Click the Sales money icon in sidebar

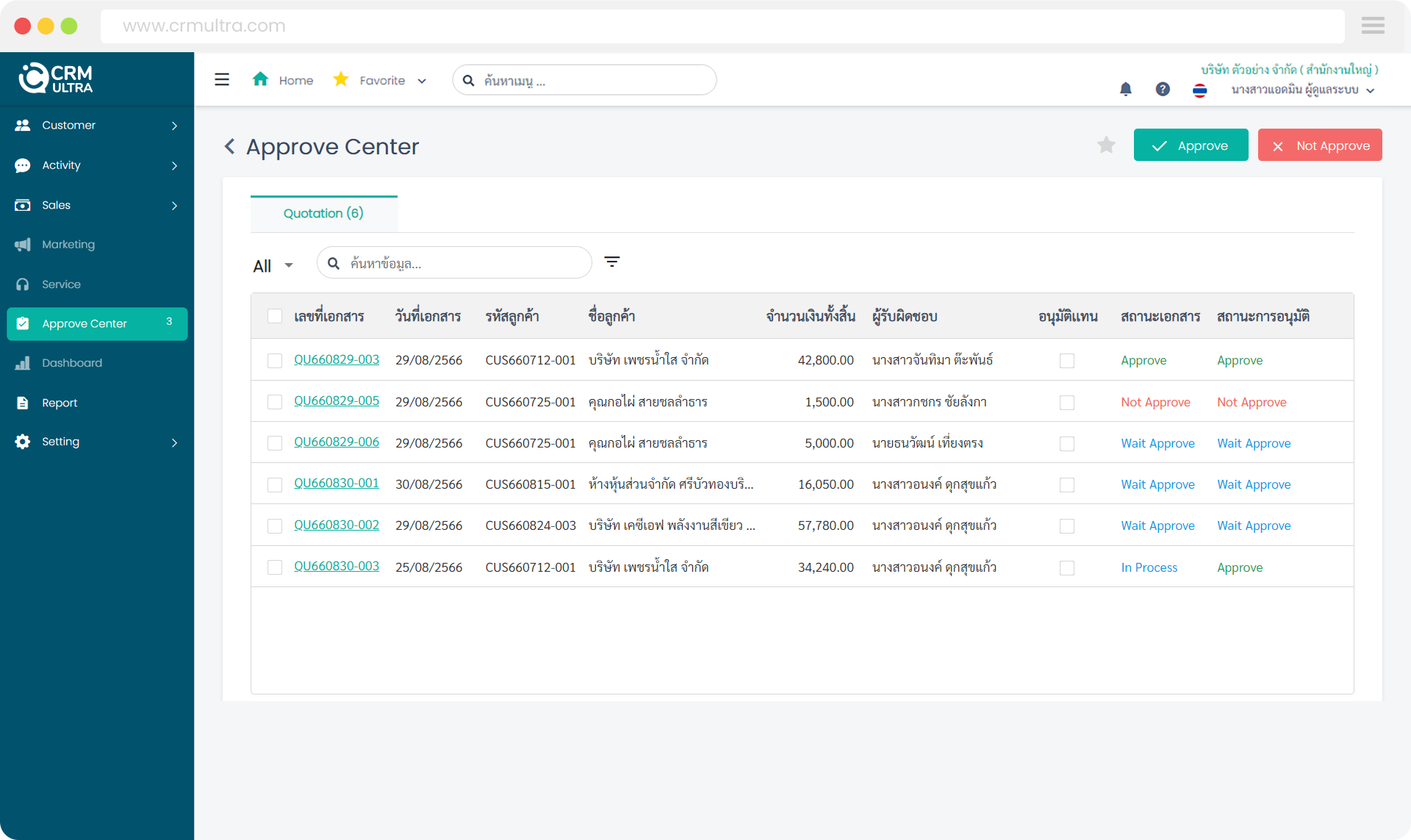23,205
